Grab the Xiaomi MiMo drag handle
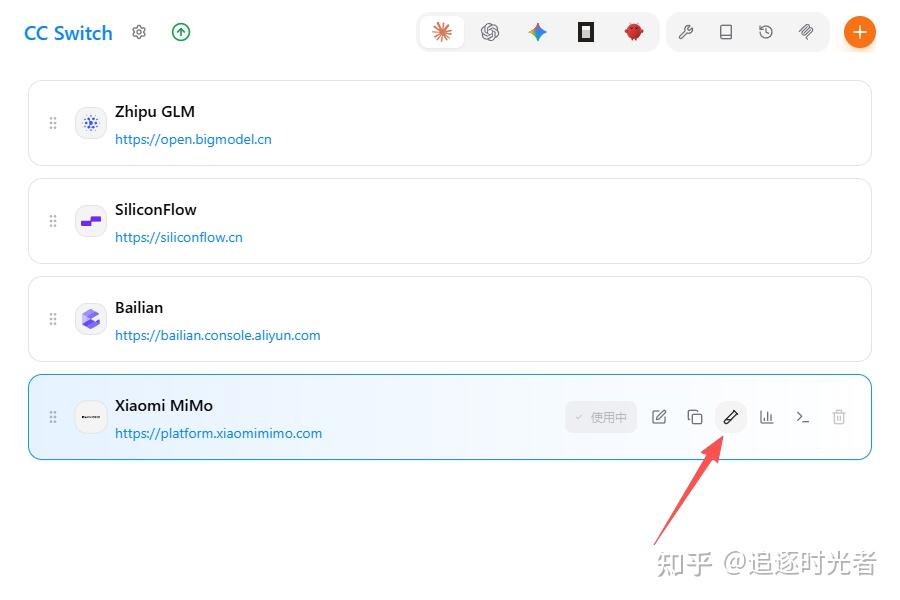The width and height of the screenshot is (900, 600). pos(53,417)
